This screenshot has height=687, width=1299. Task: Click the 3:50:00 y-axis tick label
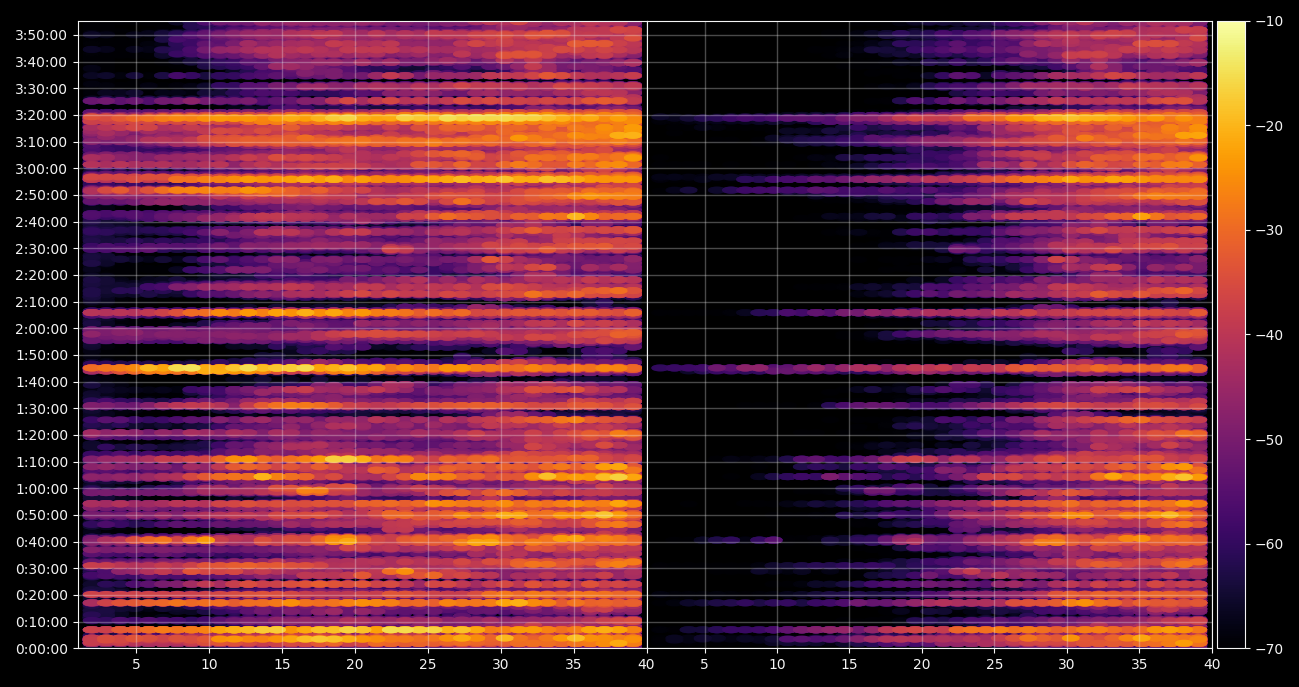42,35
